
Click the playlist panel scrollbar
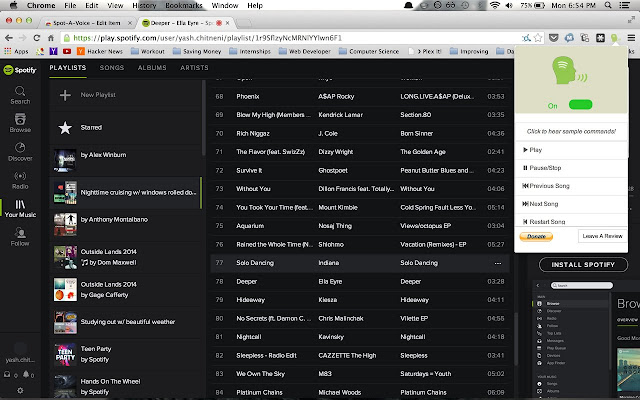click(x=204, y=118)
